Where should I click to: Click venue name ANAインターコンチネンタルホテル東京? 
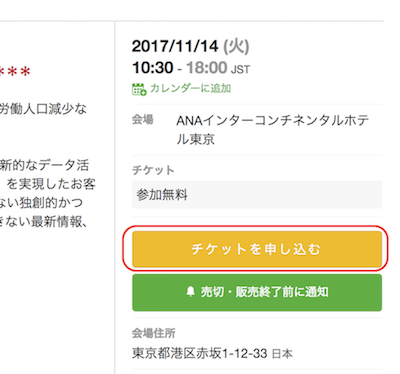(x=273, y=130)
